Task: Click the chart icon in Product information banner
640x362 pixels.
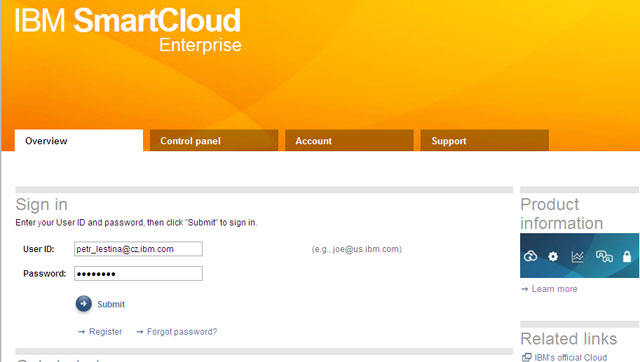Action: (577, 256)
